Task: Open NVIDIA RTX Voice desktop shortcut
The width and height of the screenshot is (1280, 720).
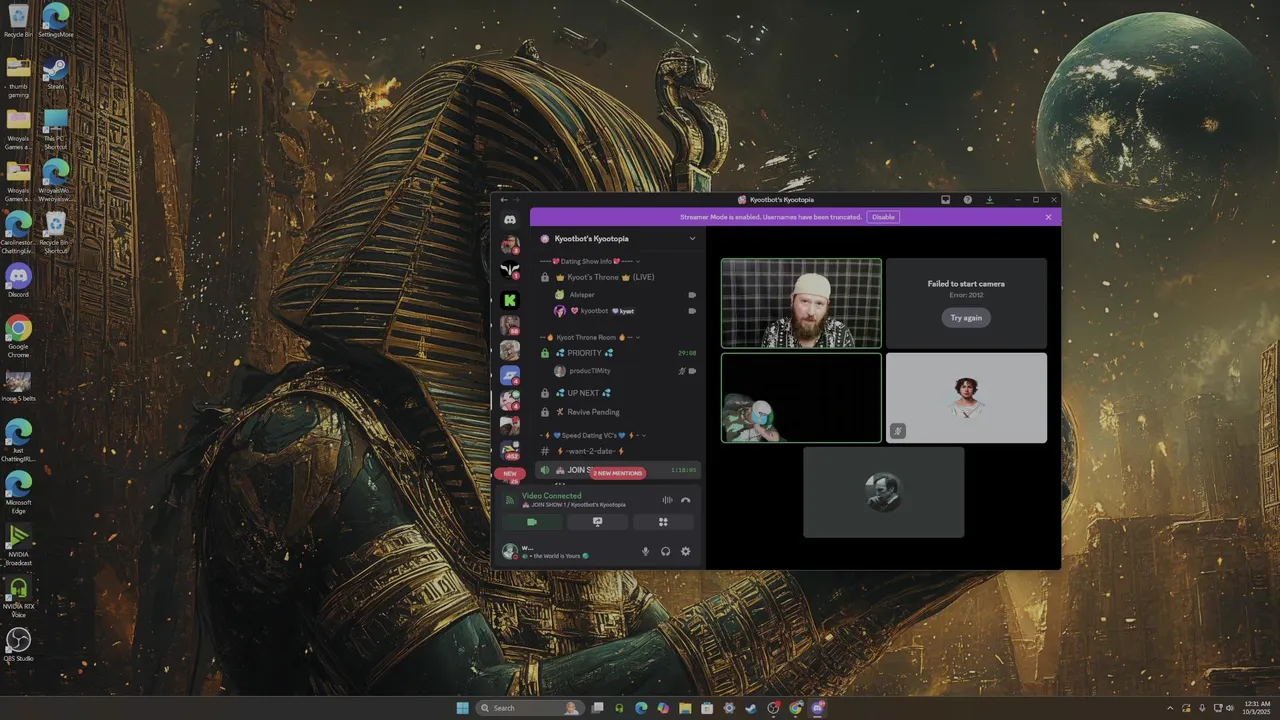Action: tap(18, 597)
